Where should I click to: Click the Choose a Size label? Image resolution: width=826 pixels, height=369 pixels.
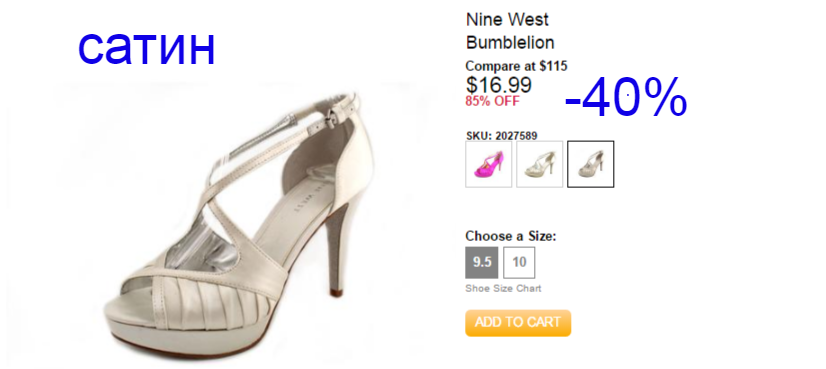pyautogui.click(x=510, y=236)
